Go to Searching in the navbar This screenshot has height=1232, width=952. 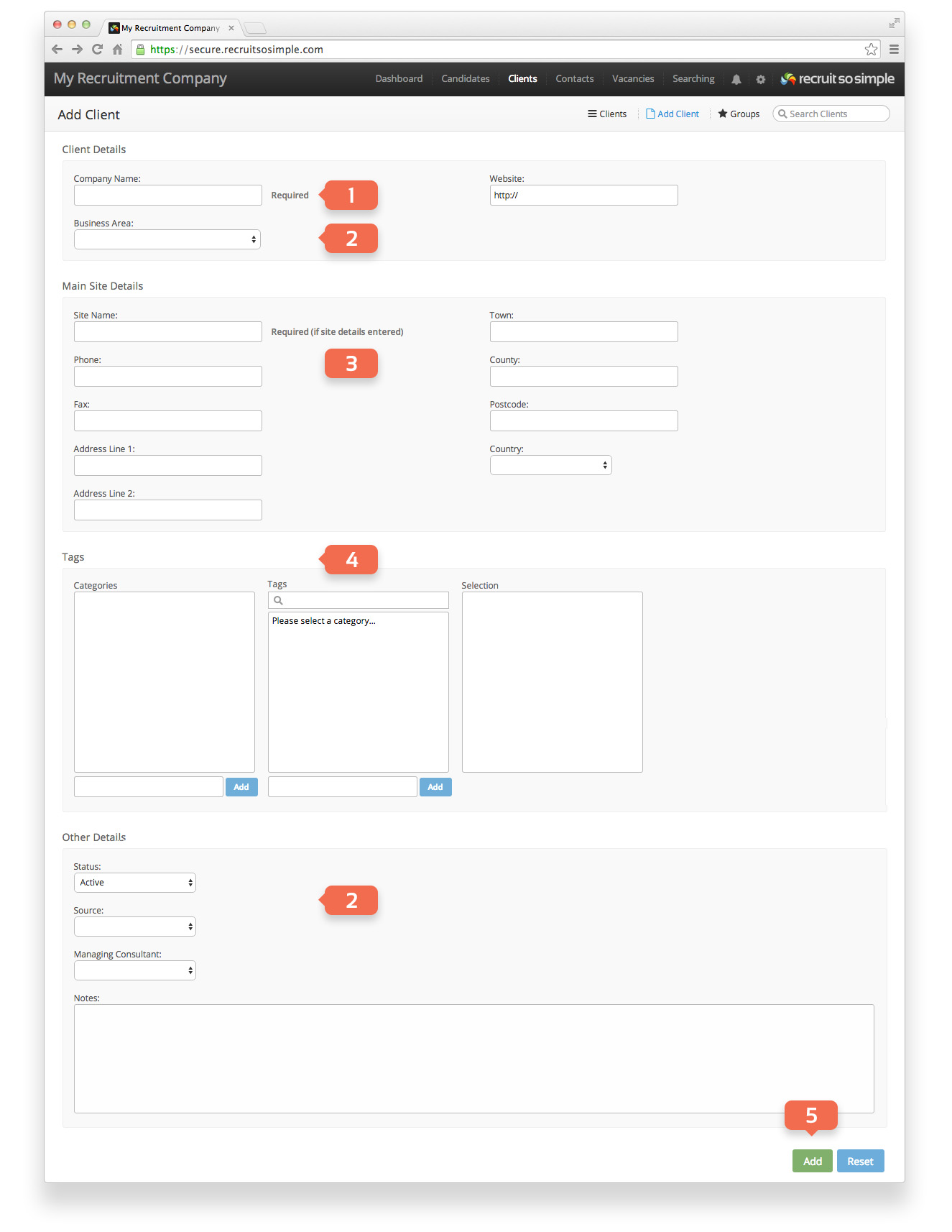point(693,79)
